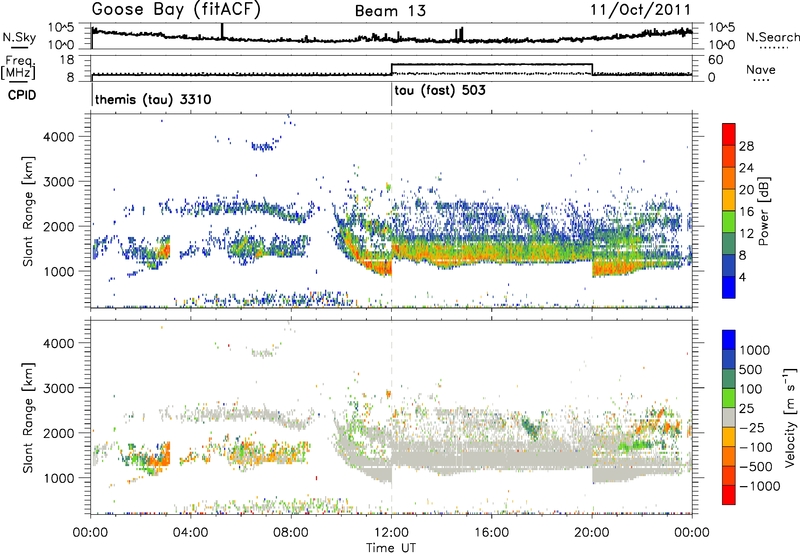The image size is (800, 554).
Task: Click the '04:00' time tick label
Action: tap(191, 532)
